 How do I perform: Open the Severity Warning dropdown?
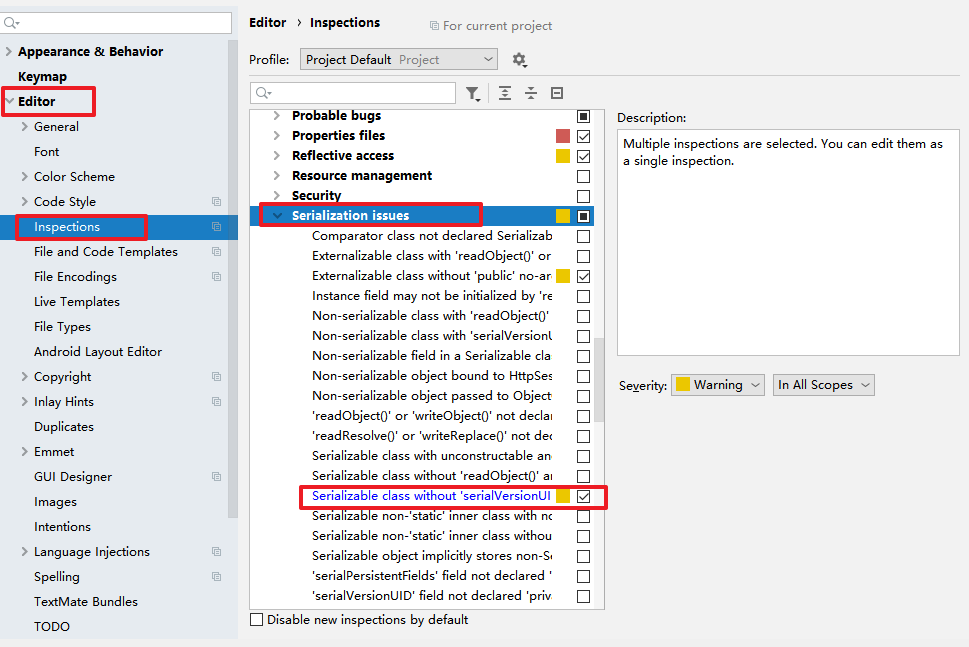coord(717,385)
